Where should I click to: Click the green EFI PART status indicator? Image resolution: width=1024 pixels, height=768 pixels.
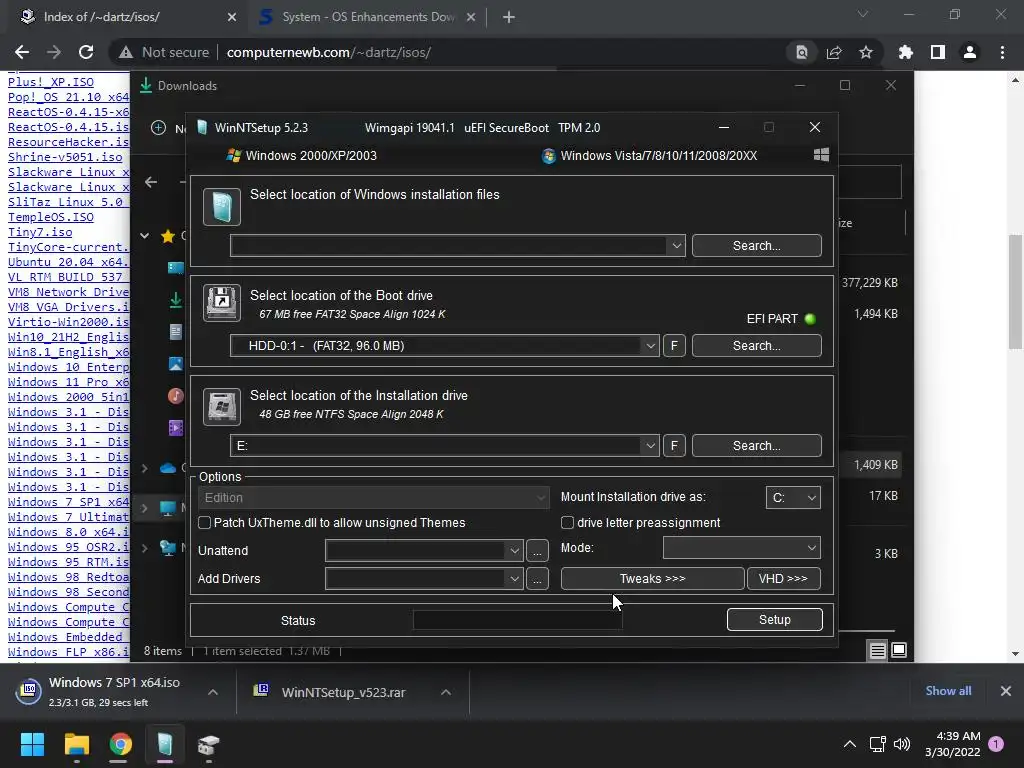pyautogui.click(x=810, y=319)
